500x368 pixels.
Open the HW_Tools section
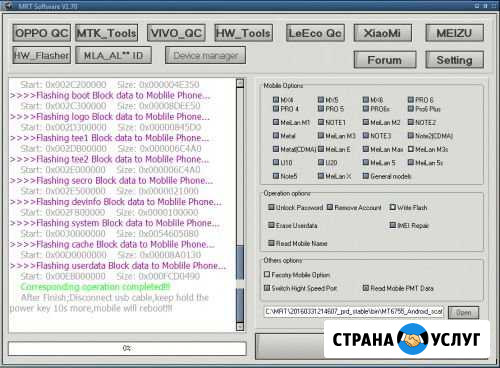click(x=244, y=33)
